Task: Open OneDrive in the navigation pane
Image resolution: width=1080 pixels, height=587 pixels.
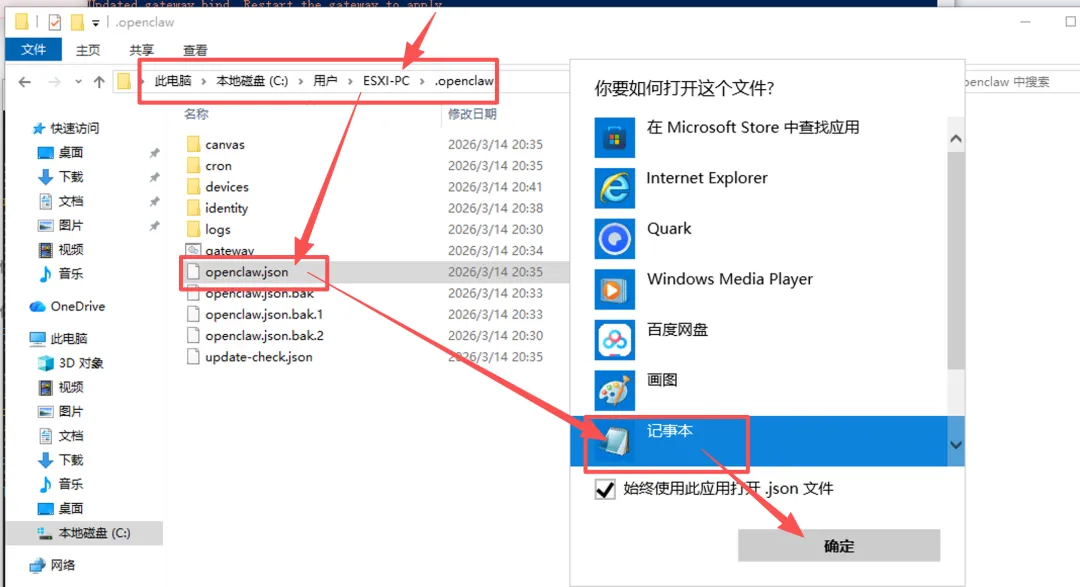Action: 77,306
